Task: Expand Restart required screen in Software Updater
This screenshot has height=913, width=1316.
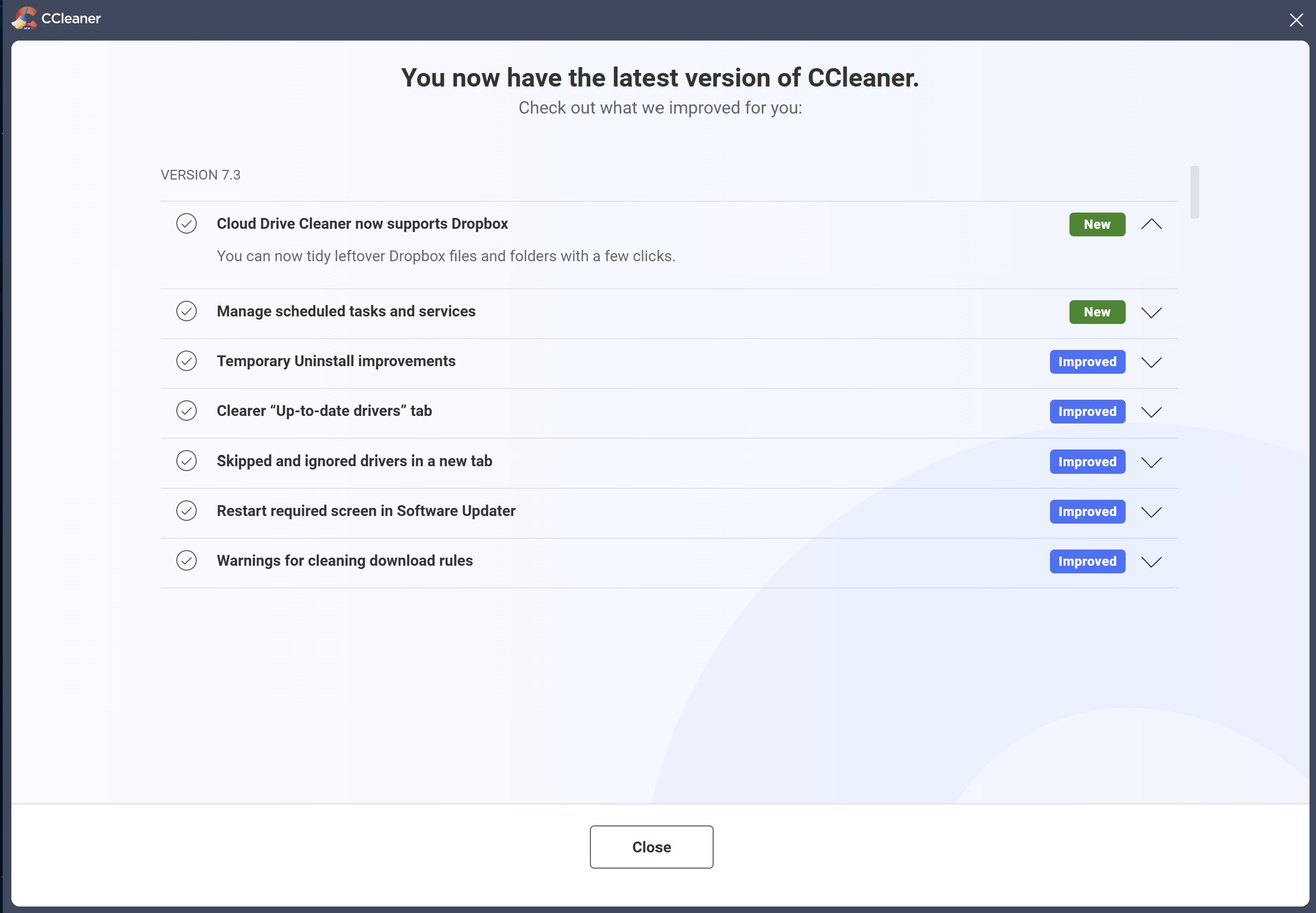Action: pyautogui.click(x=1151, y=512)
